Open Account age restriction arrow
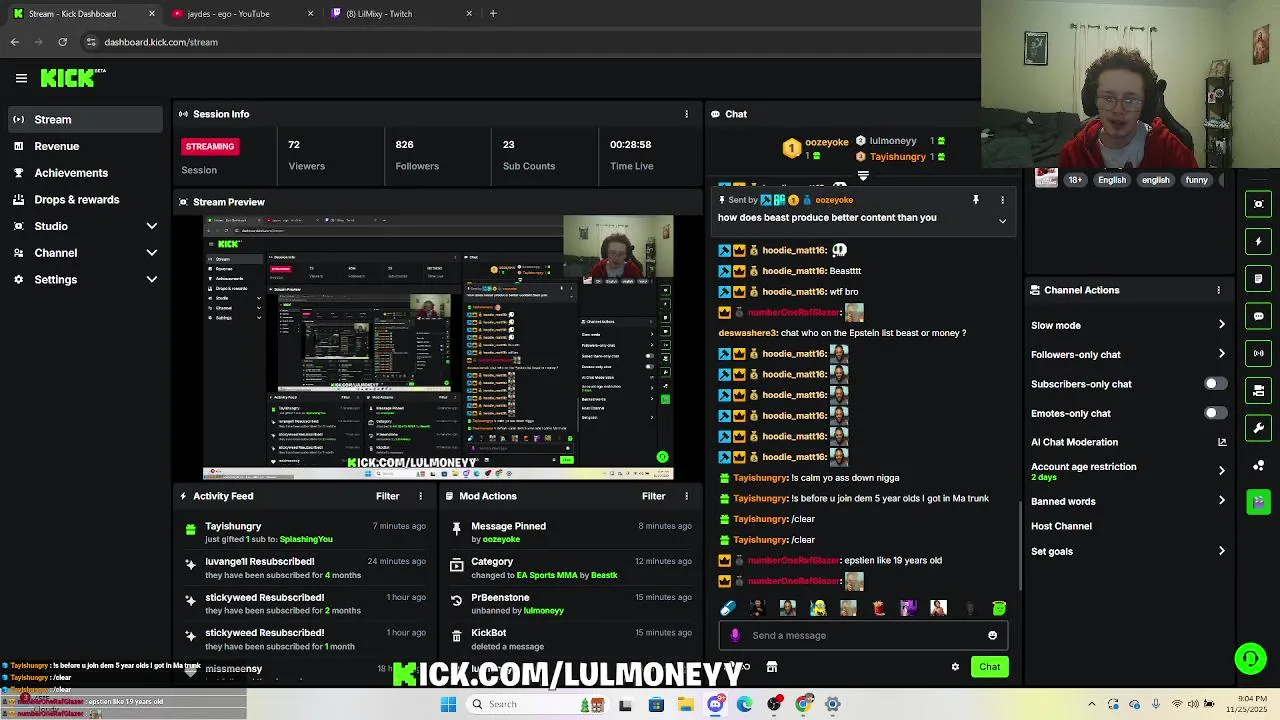 (1221, 471)
